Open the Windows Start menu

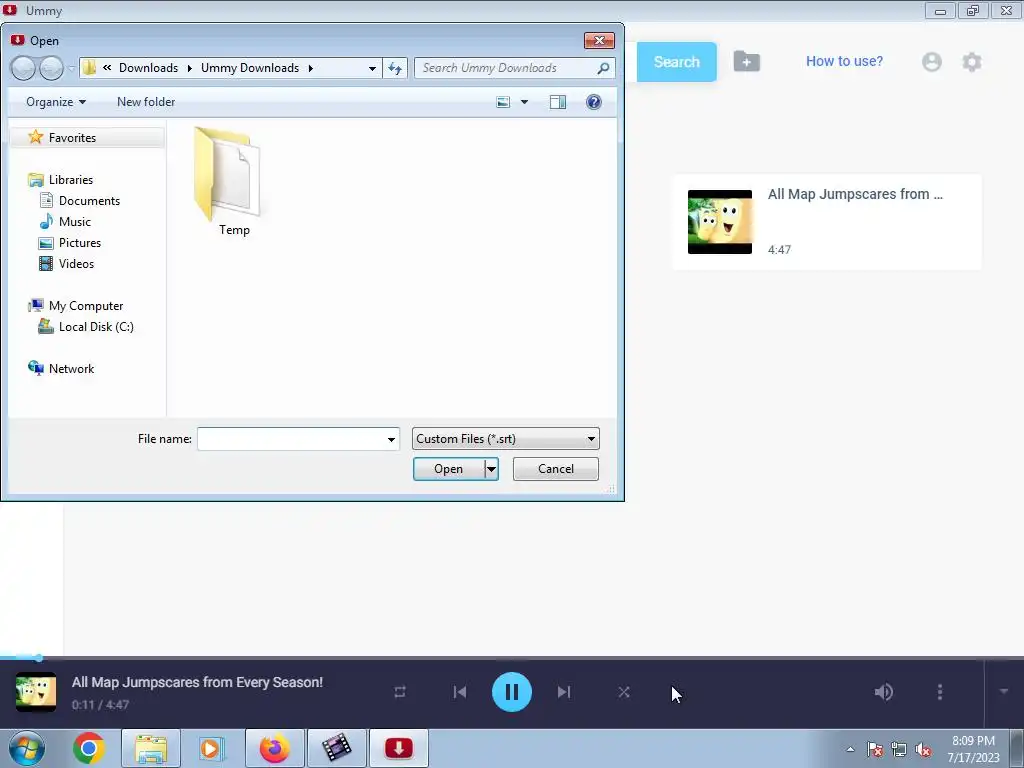27,748
